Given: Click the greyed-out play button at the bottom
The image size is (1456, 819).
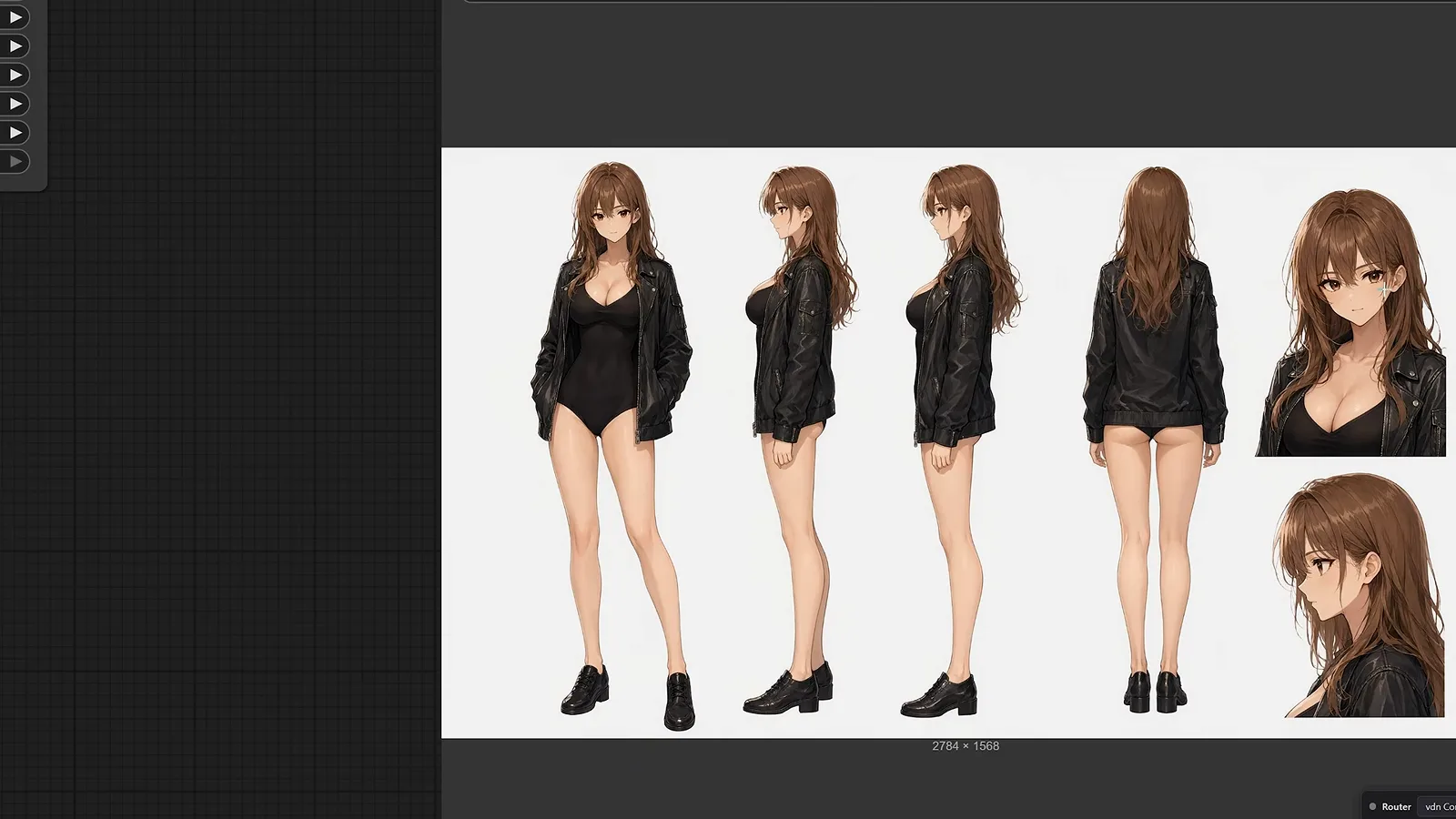Looking at the screenshot, I should click(x=15, y=162).
